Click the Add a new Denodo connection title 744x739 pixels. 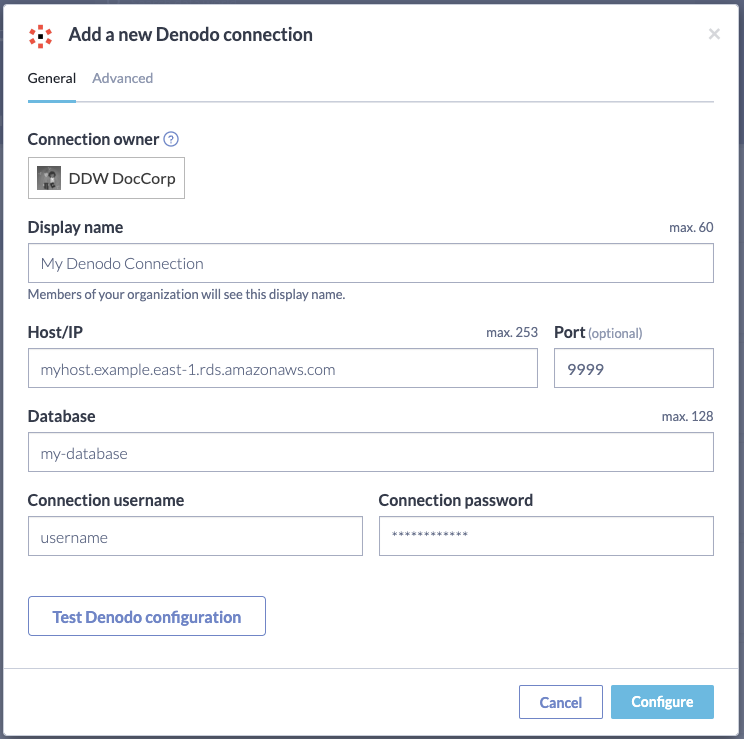click(x=190, y=35)
